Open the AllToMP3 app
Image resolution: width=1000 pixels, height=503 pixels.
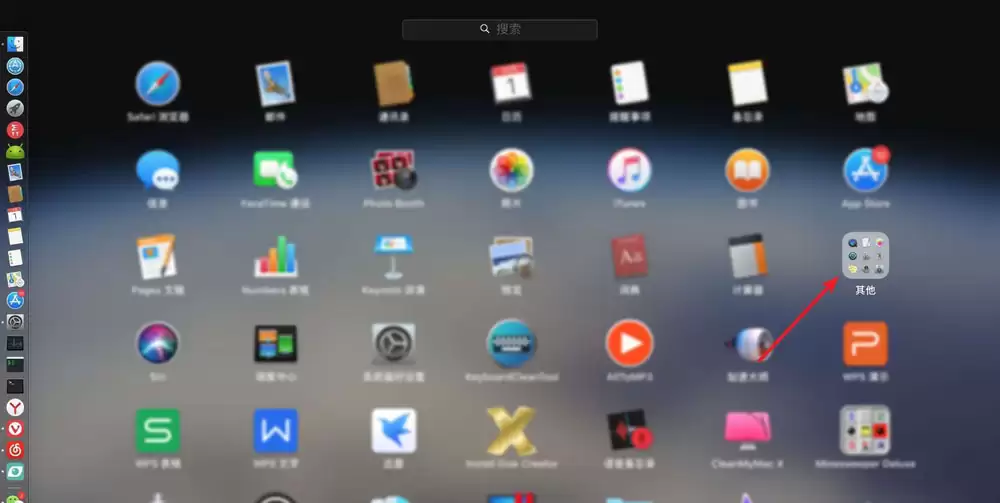pos(629,343)
